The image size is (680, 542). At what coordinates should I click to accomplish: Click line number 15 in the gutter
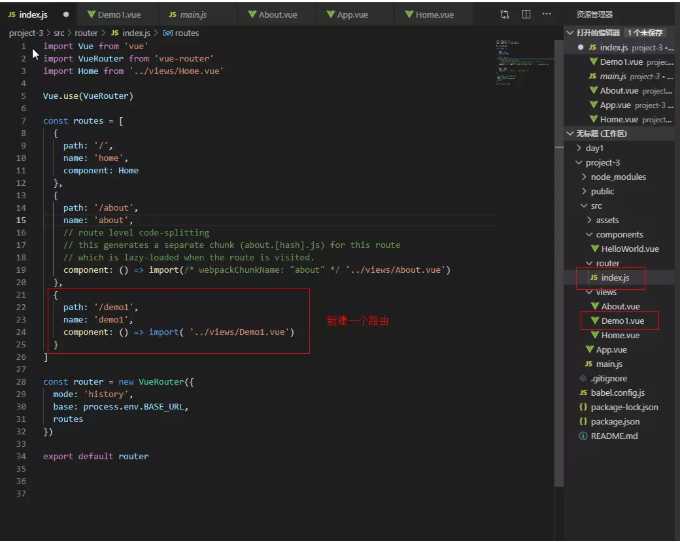(x=21, y=220)
